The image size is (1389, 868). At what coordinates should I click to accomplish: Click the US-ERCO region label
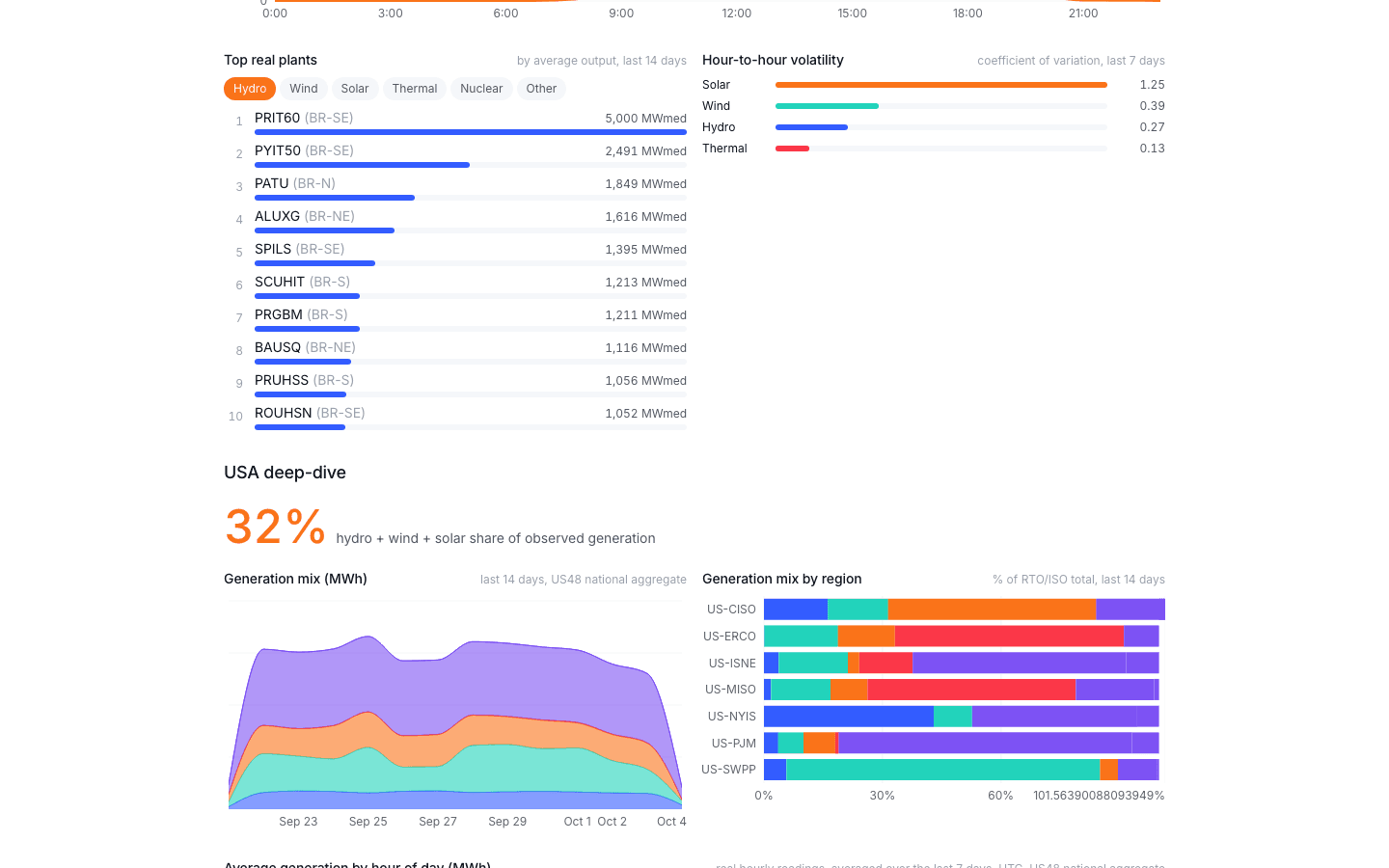click(x=729, y=637)
